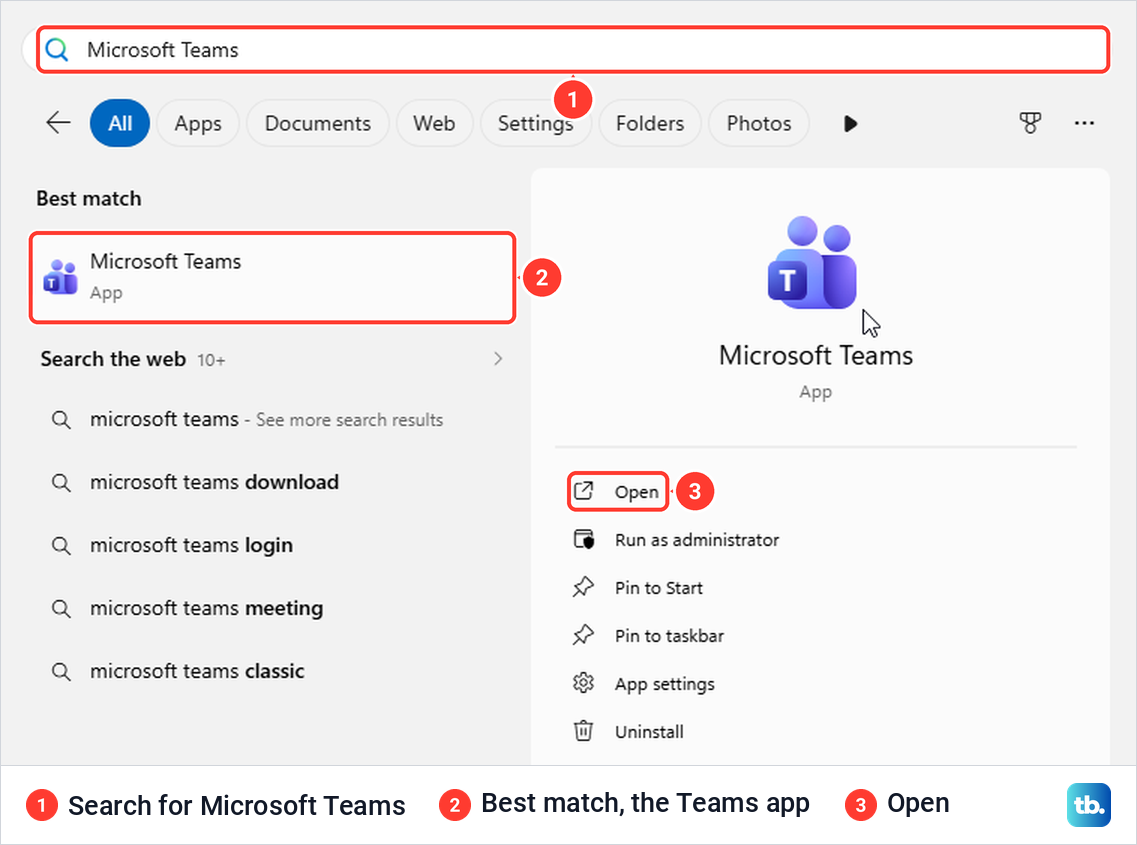Click the large Microsoft Teams logo in preview
The height and width of the screenshot is (845, 1137).
click(812, 262)
